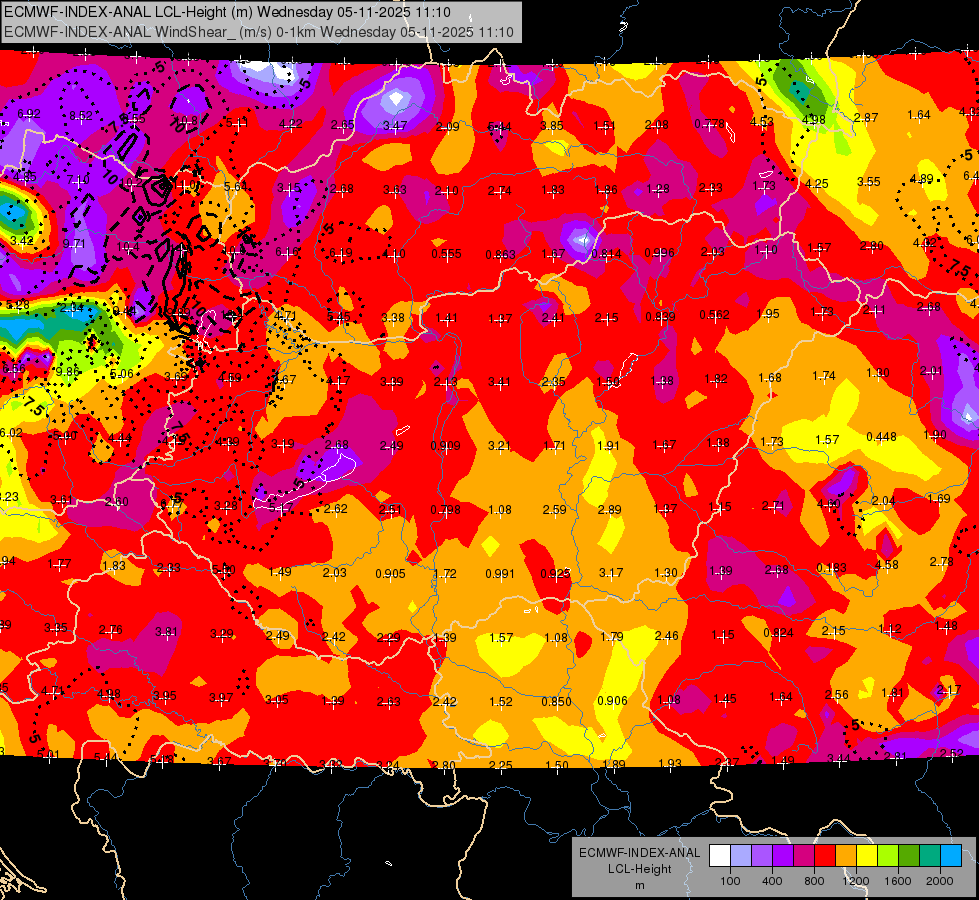Click the sky blue legend swatch
The width and height of the screenshot is (979, 900).
tap(952, 856)
